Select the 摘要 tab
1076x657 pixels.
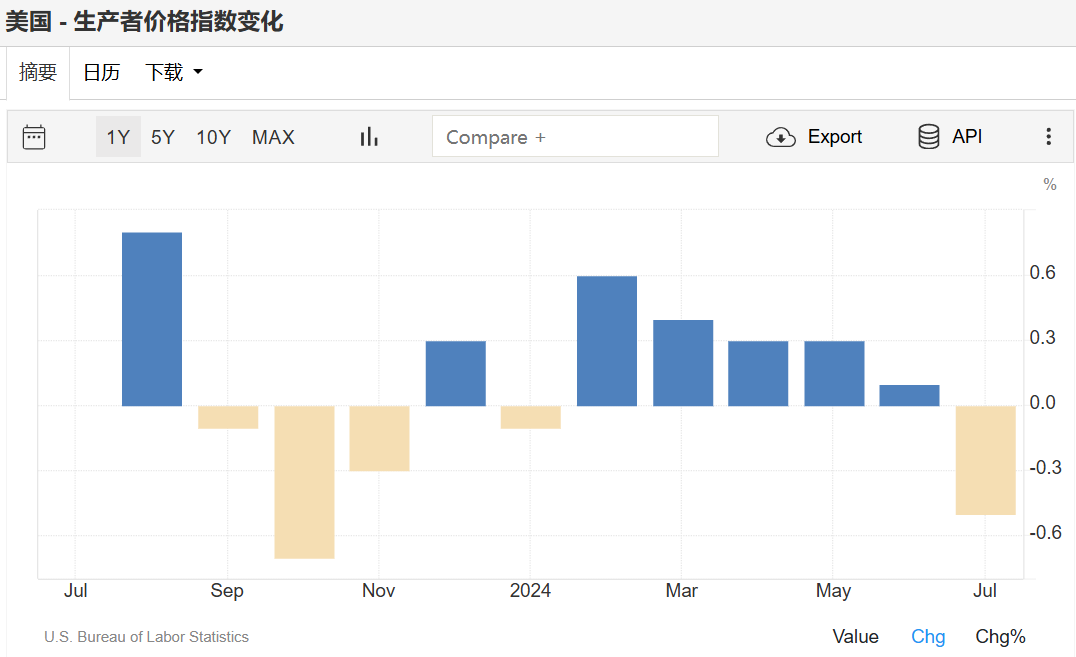[37, 72]
